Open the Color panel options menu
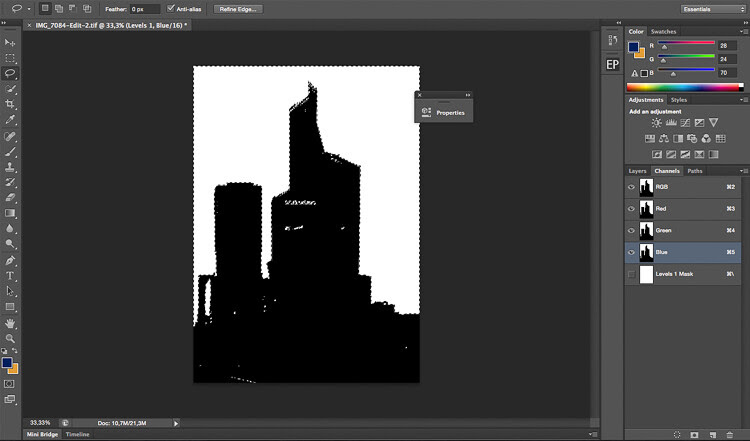This screenshot has width=750, height=441. pyautogui.click(x=743, y=32)
